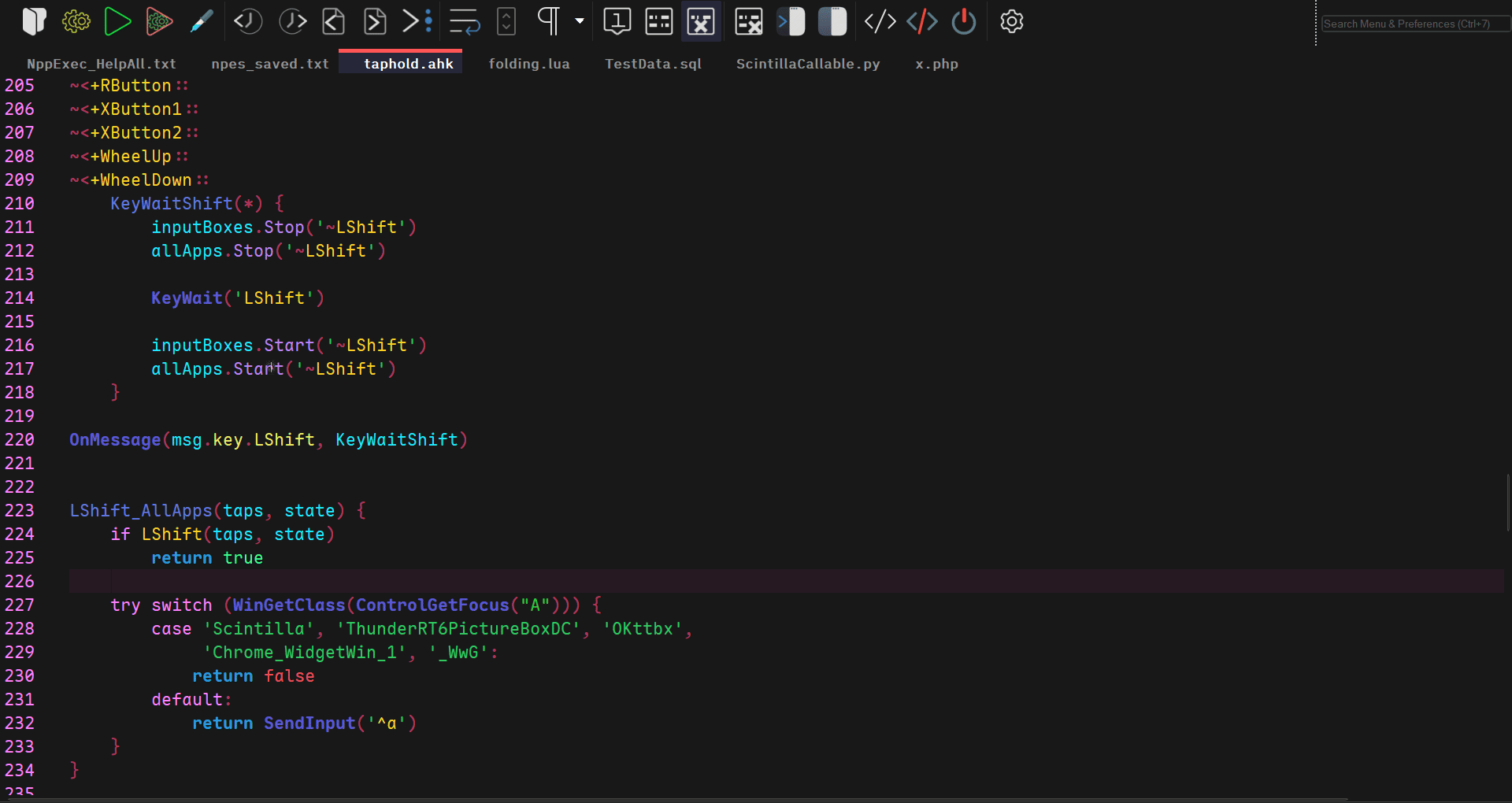Screen dimensions: 1512x803
Task: Switch to npes_saved.txt tab
Action: coord(270,64)
